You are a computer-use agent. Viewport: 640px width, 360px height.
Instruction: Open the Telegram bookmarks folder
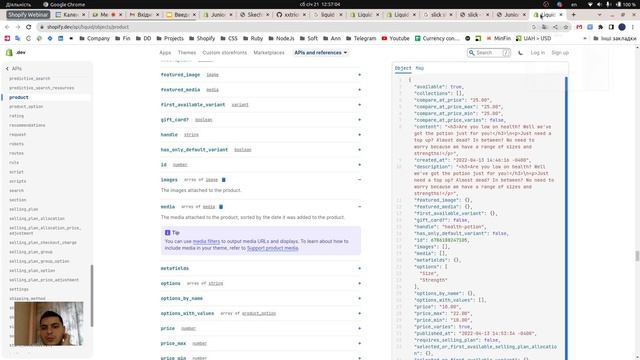click(x=361, y=38)
